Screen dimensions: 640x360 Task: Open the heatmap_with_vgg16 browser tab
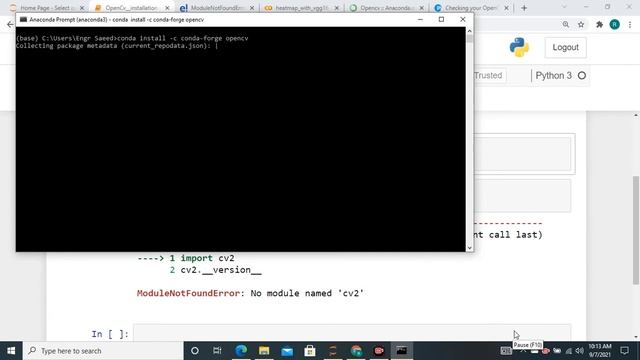pos(301,8)
